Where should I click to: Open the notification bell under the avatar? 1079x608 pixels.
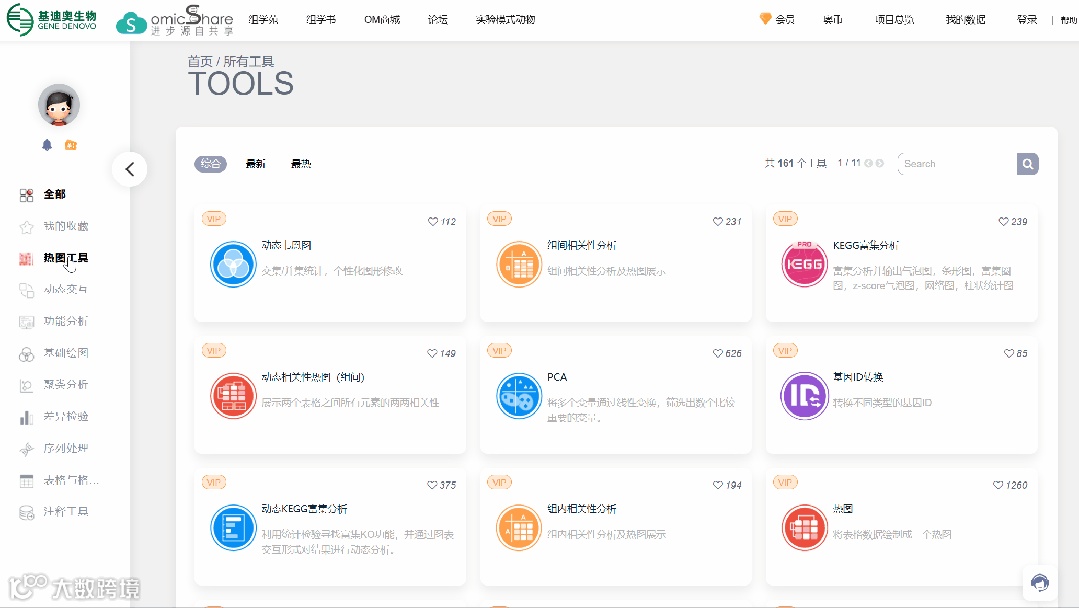[47, 145]
